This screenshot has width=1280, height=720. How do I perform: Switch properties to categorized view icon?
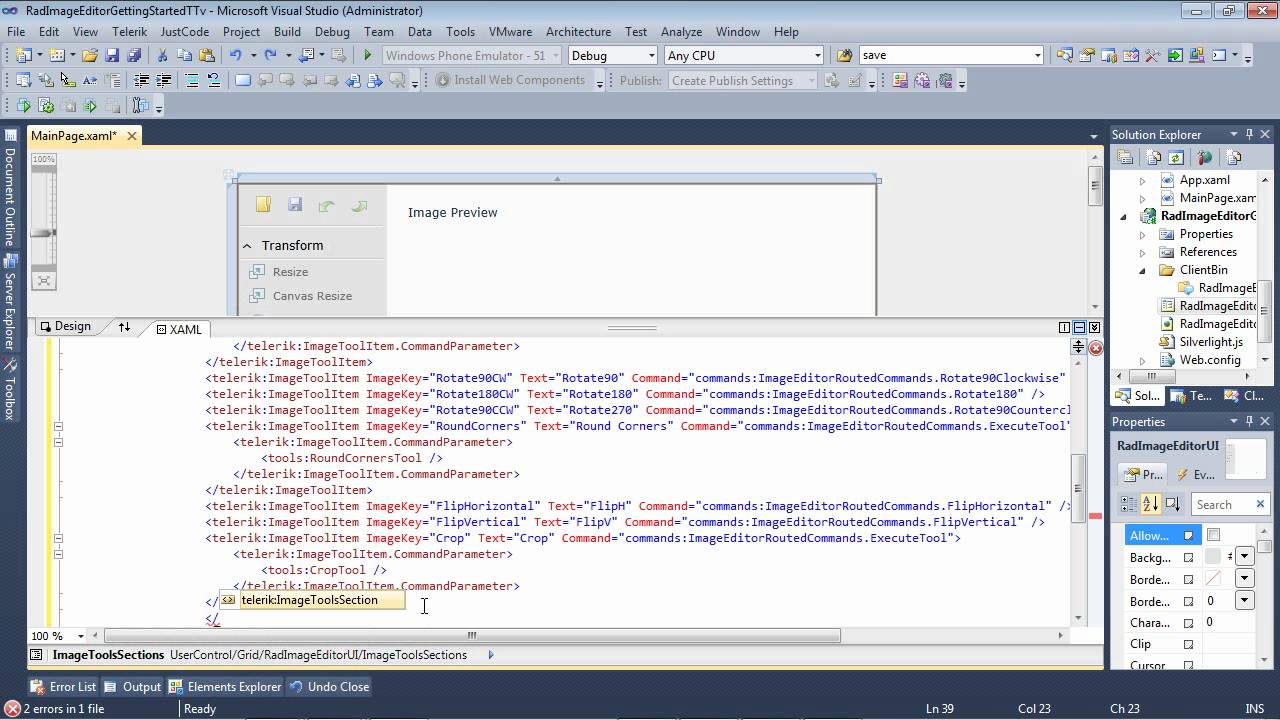point(1129,505)
